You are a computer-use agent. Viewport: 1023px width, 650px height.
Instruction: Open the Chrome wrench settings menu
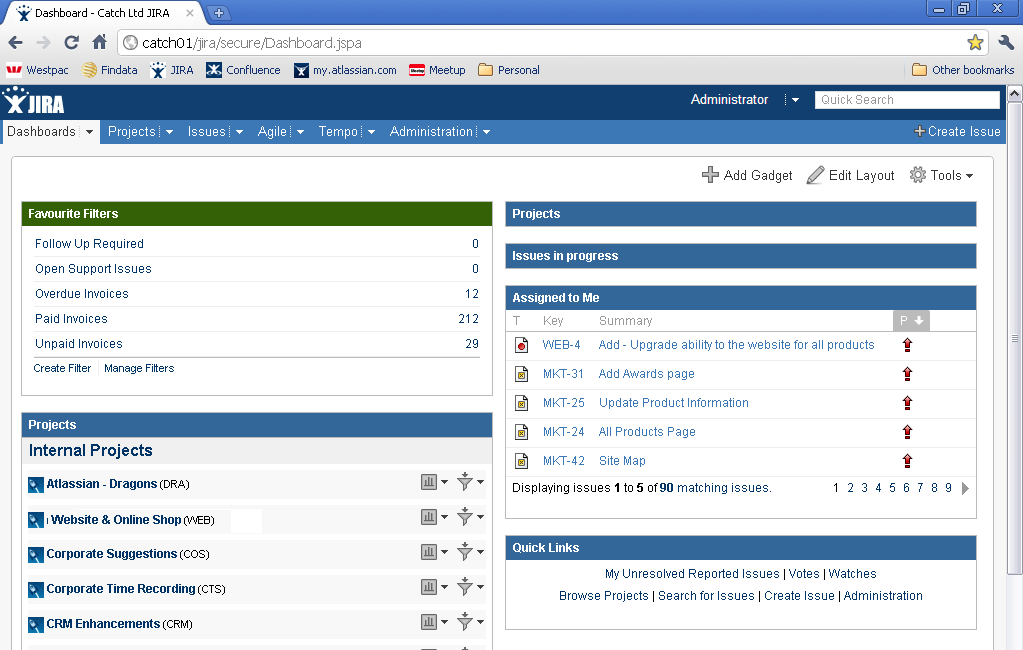pyautogui.click(x=1006, y=42)
